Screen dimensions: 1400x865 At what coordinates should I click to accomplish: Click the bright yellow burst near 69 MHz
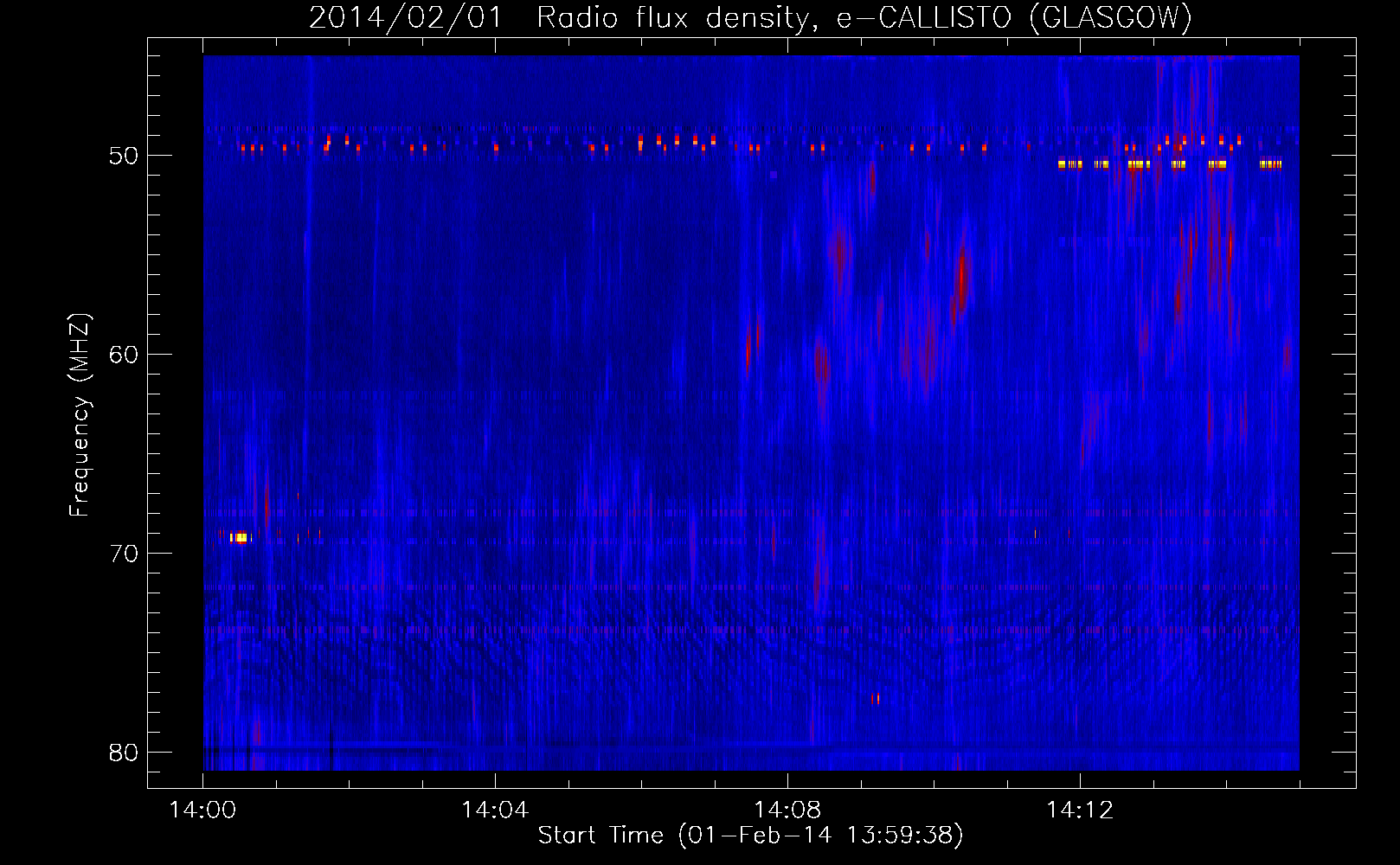pos(240,538)
